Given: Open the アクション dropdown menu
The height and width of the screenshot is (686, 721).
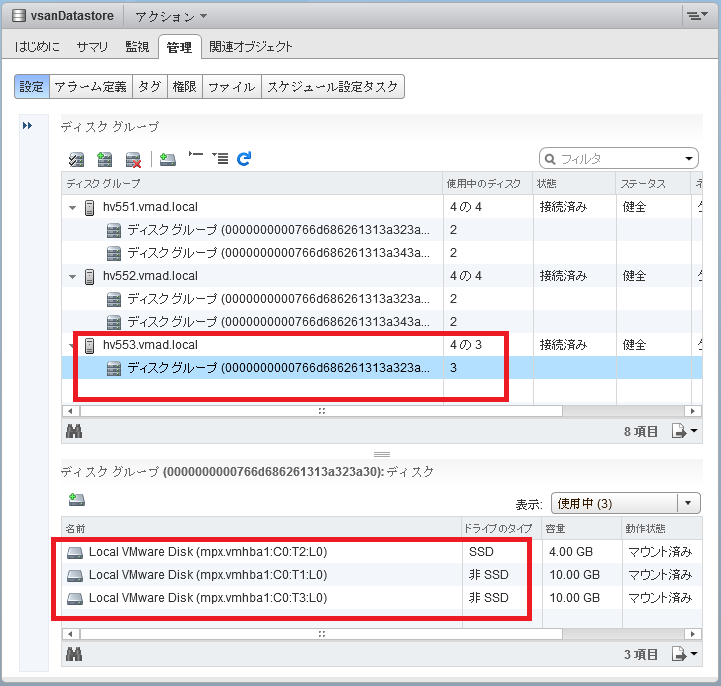Looking at the screenshot, I should click(171, 17).
